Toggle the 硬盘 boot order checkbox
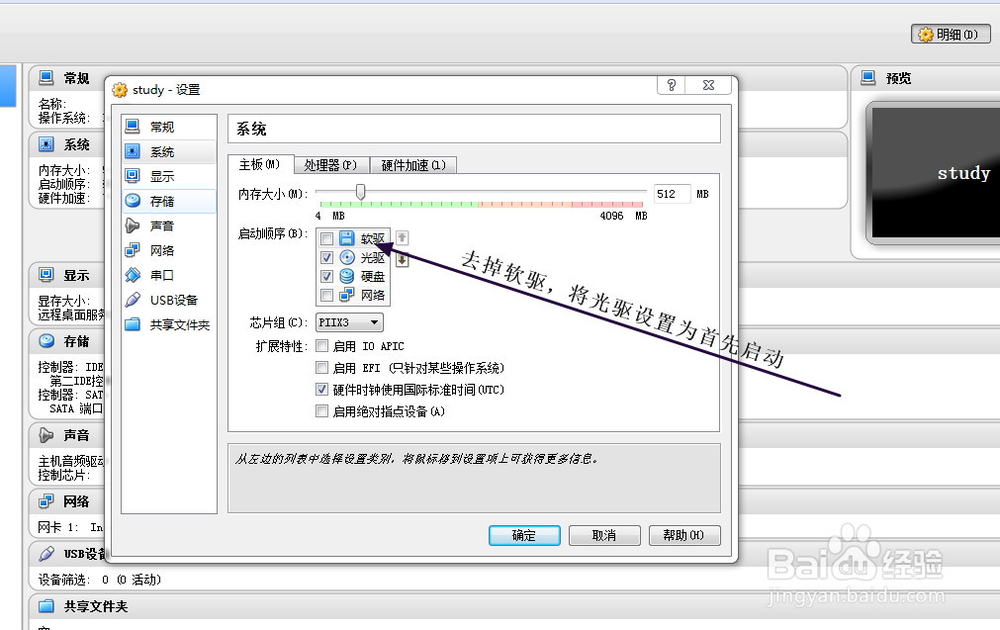Image resolution: width=1000 pixels, height=630 pixels. point(327,277)
